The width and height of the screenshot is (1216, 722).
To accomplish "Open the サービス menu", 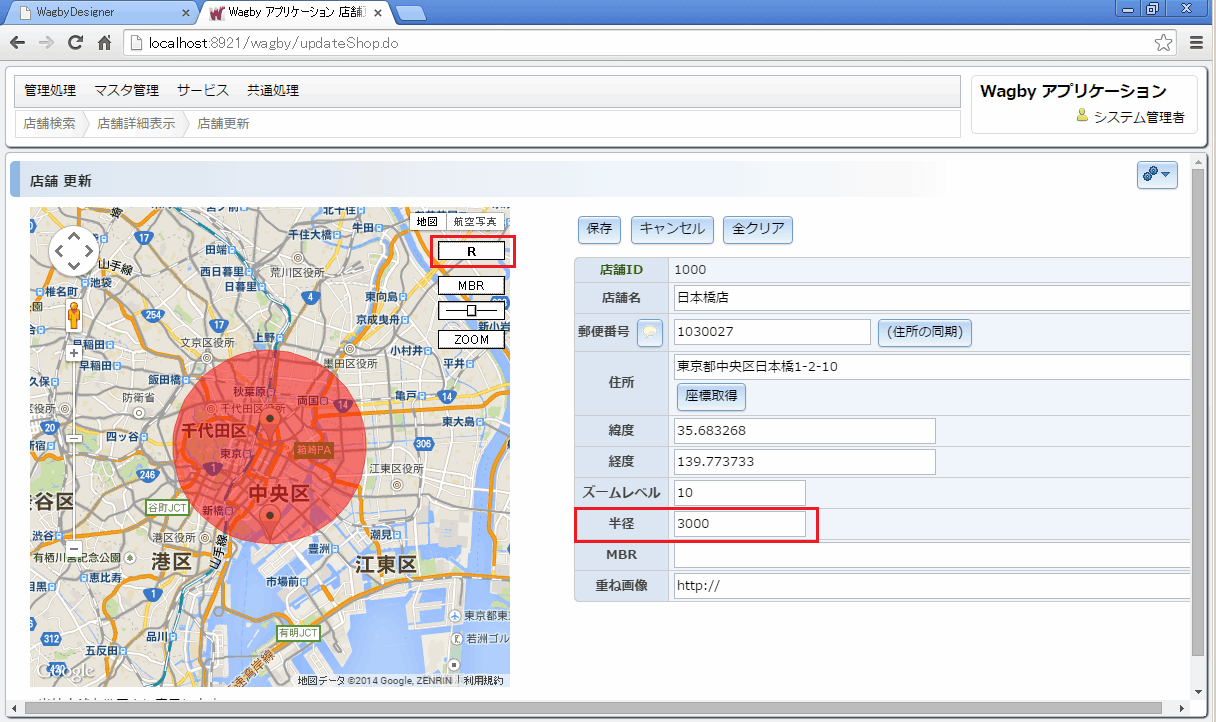I will (203, 90).
